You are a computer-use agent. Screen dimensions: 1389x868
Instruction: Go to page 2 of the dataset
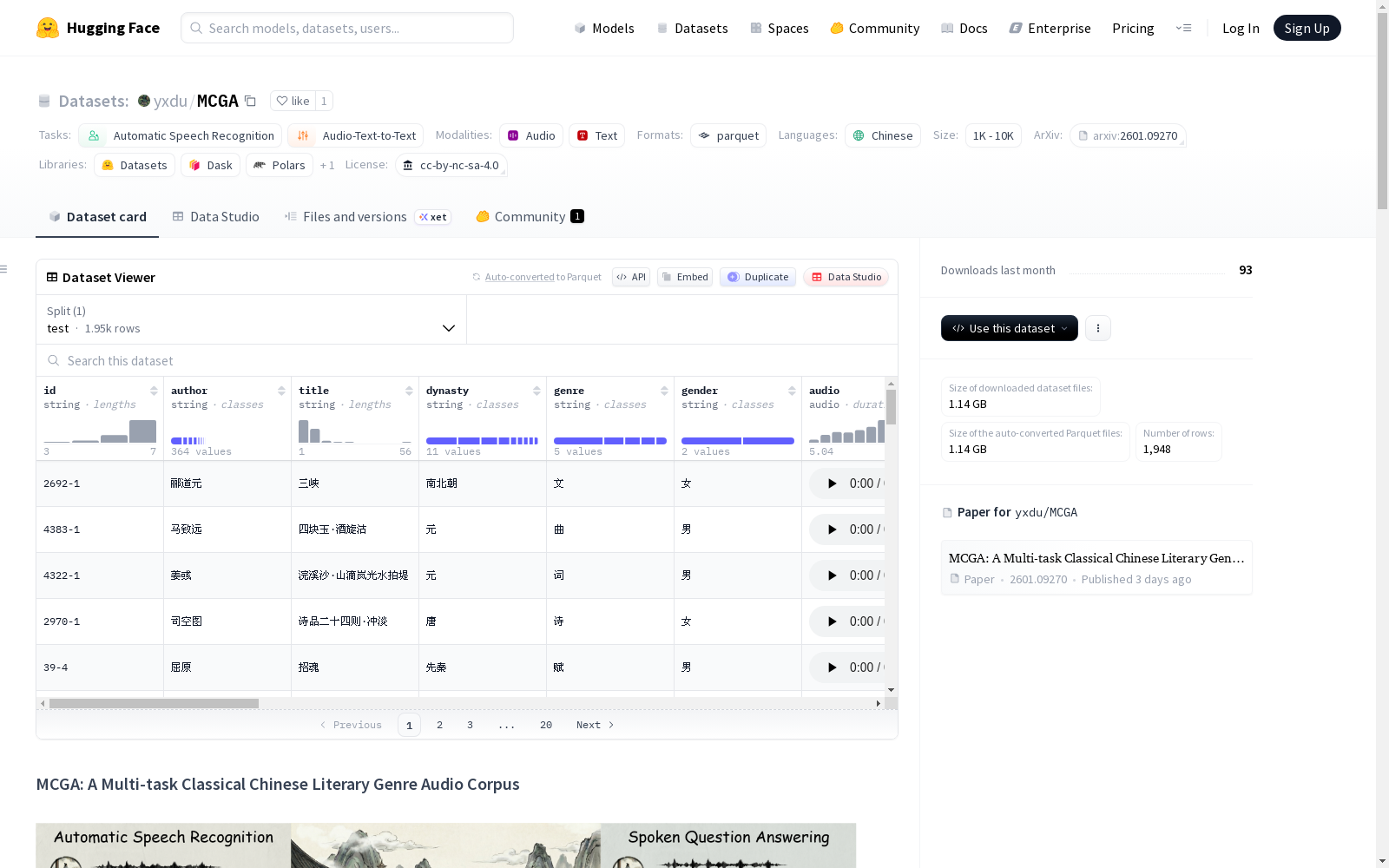(440, 725)
